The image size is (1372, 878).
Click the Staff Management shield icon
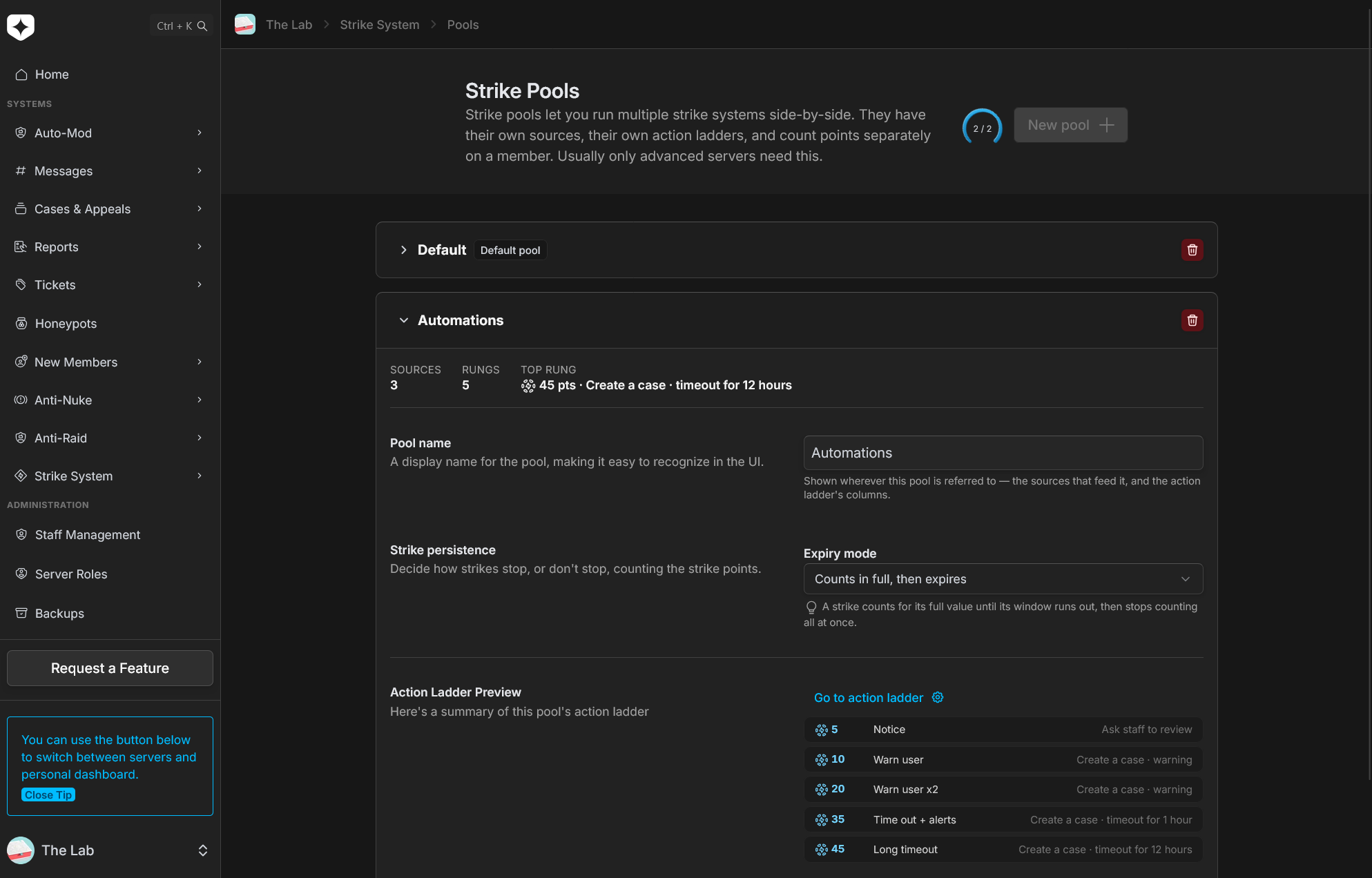tap(21, 535)
